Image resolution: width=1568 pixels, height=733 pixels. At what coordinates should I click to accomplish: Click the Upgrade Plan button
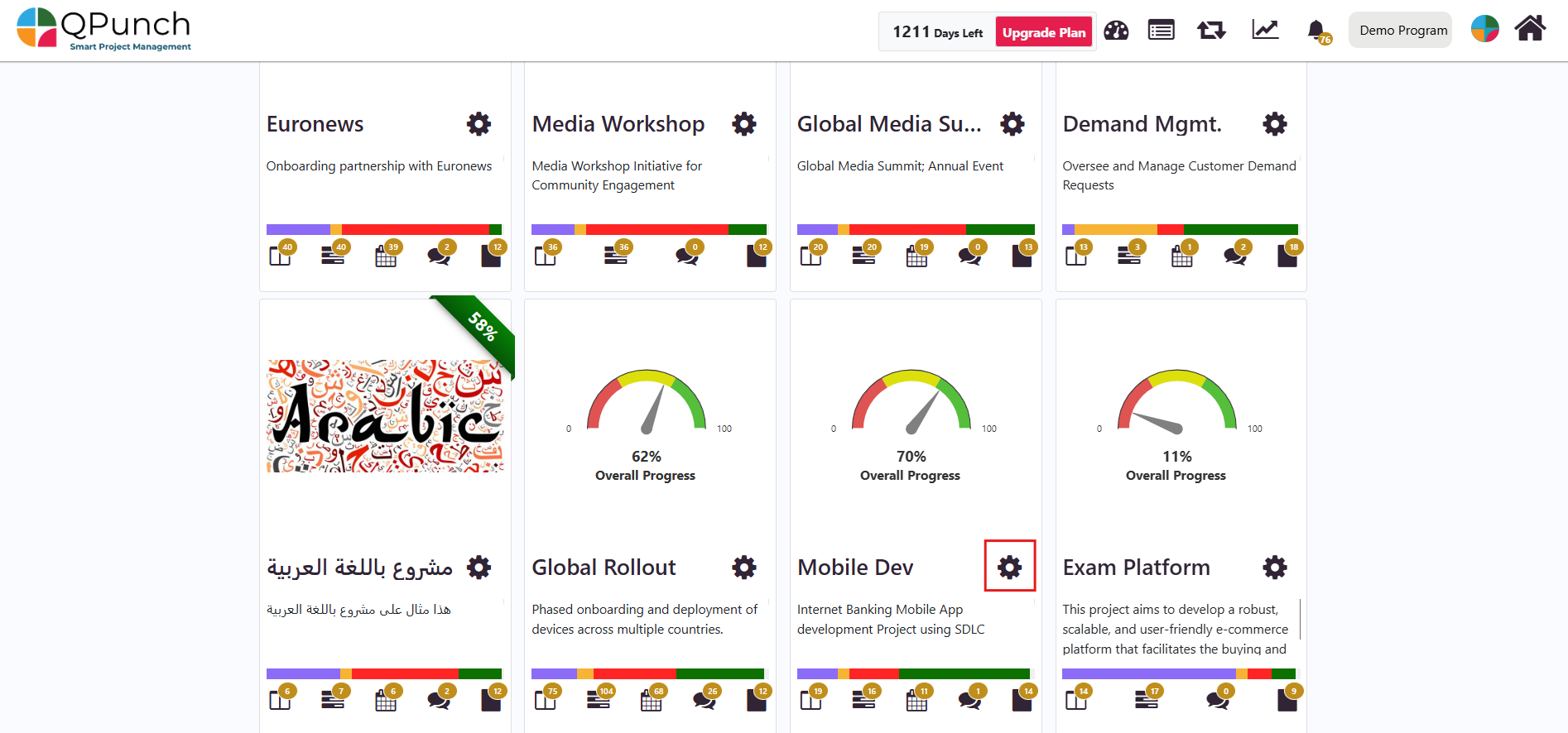(x=1043, y=32)
